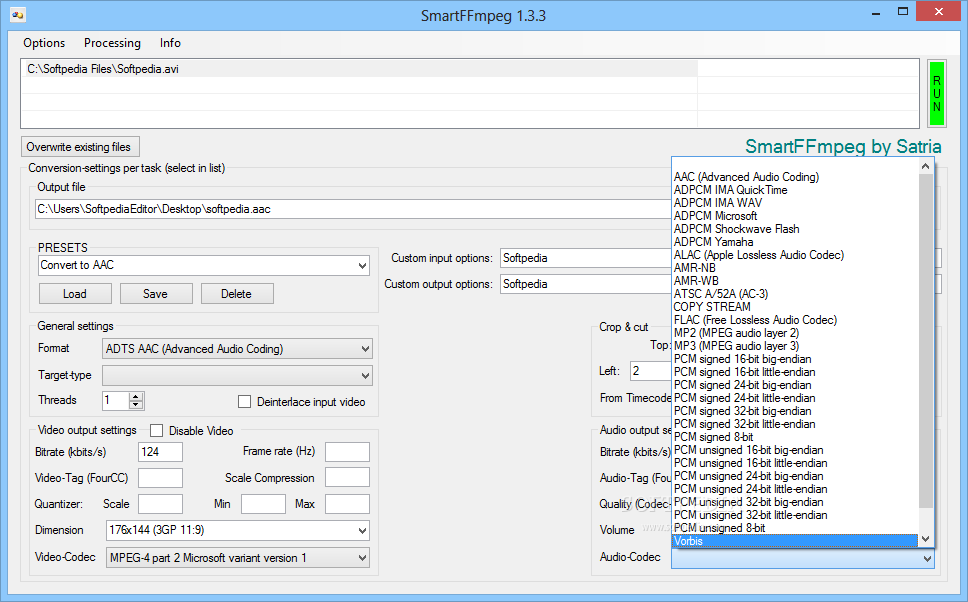This screenshot has height=602, width=968.
Task: Toggle the Disable Video checkbox
Action: click(x=157, y=430)
